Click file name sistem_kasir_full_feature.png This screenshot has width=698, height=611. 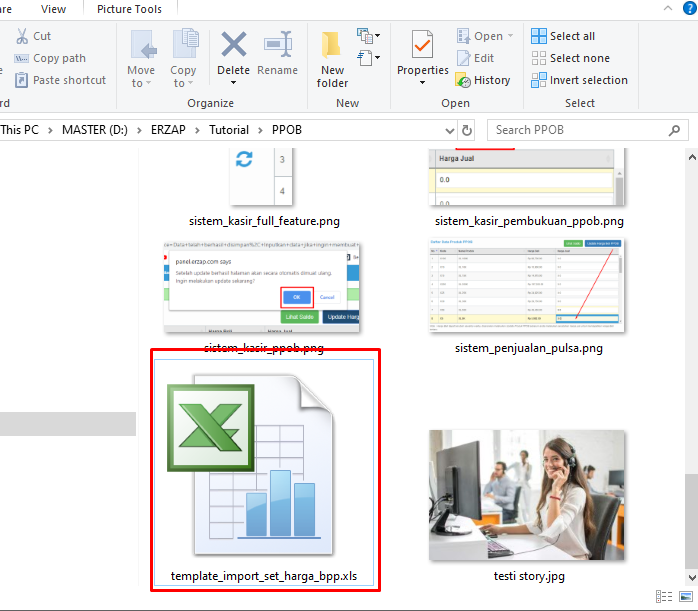pos(264,221)
